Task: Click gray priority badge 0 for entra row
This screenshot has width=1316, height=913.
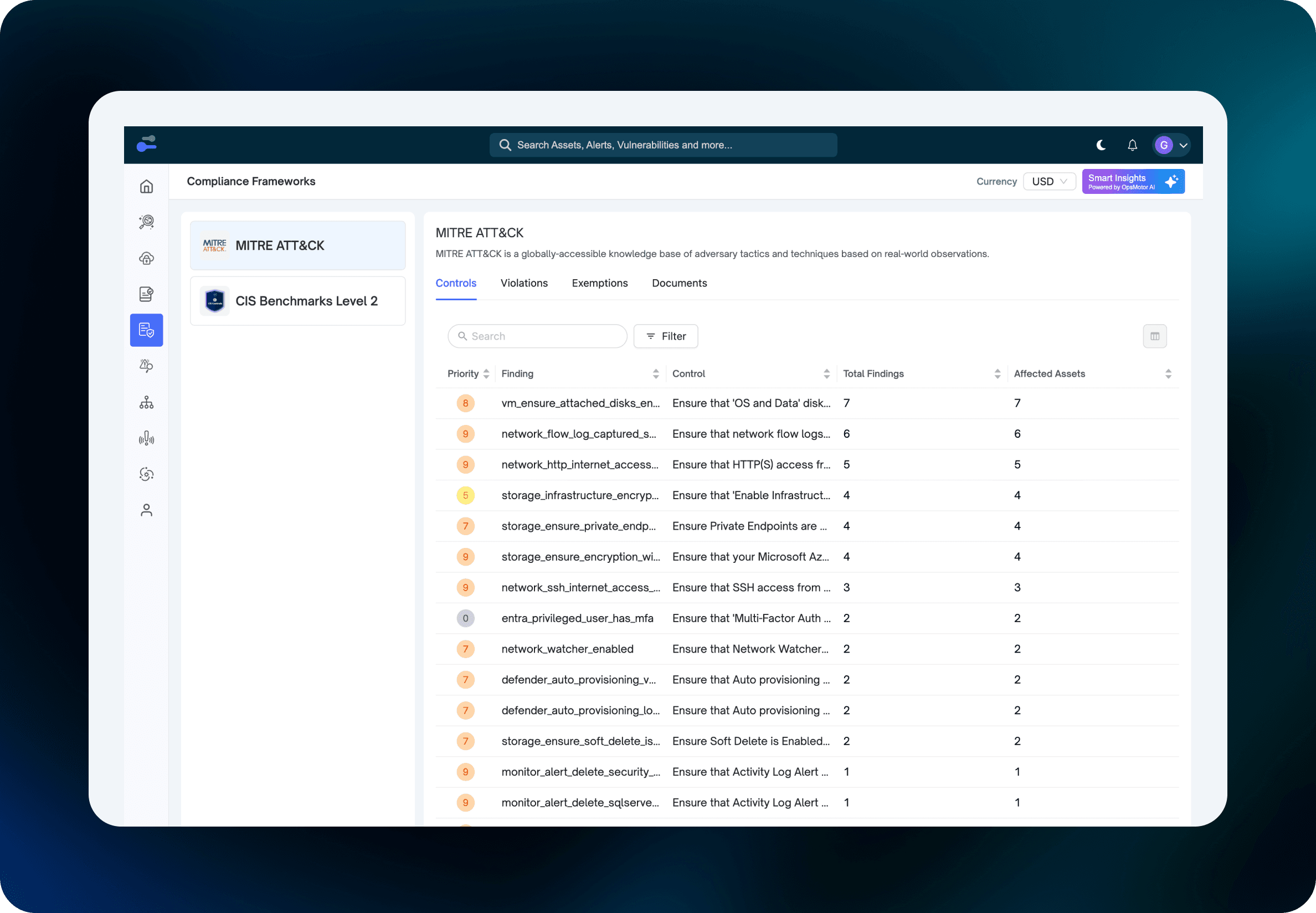Action: (465, 618)
